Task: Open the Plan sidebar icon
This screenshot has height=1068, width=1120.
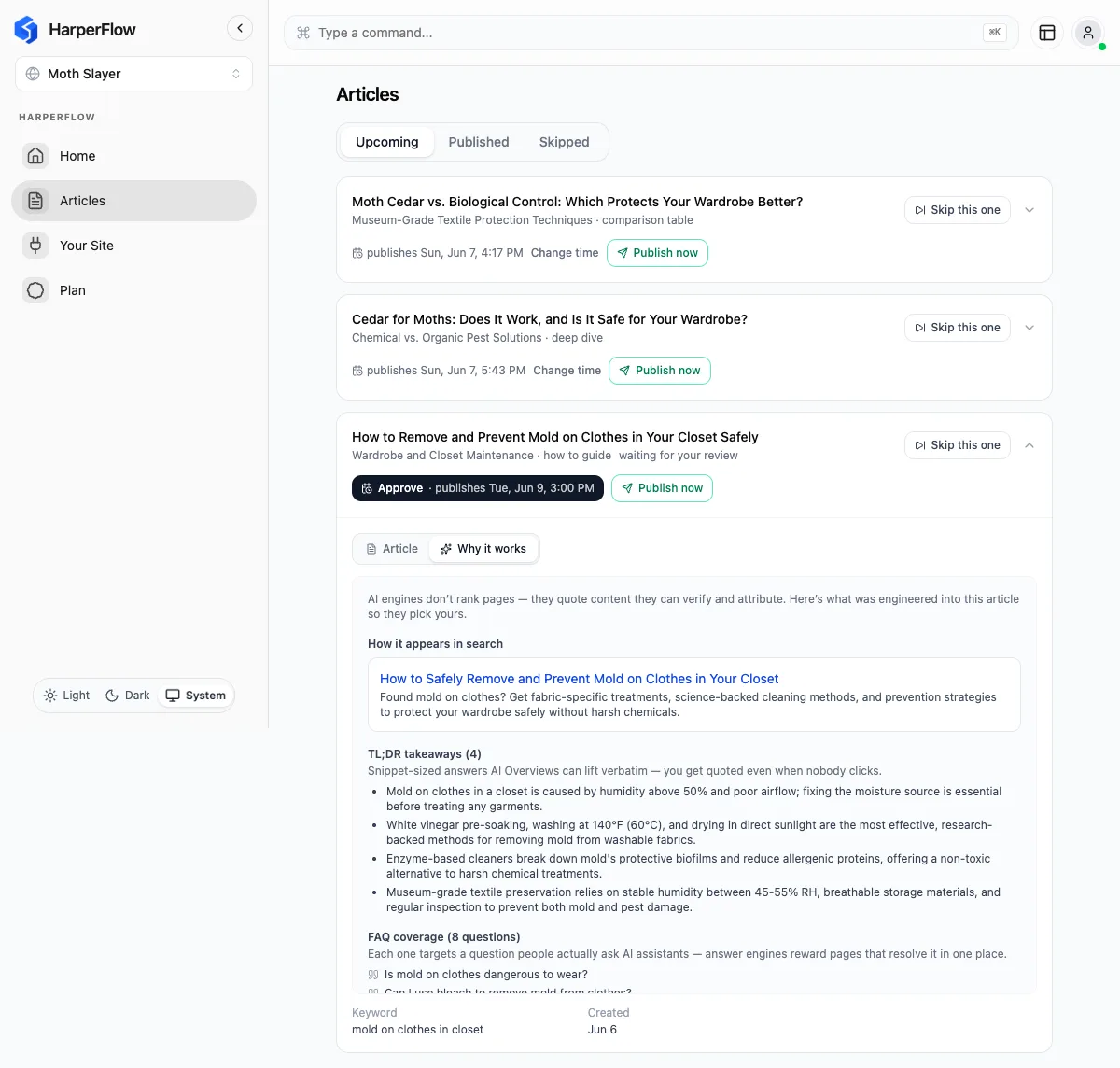Action: (x=35, y=290)
